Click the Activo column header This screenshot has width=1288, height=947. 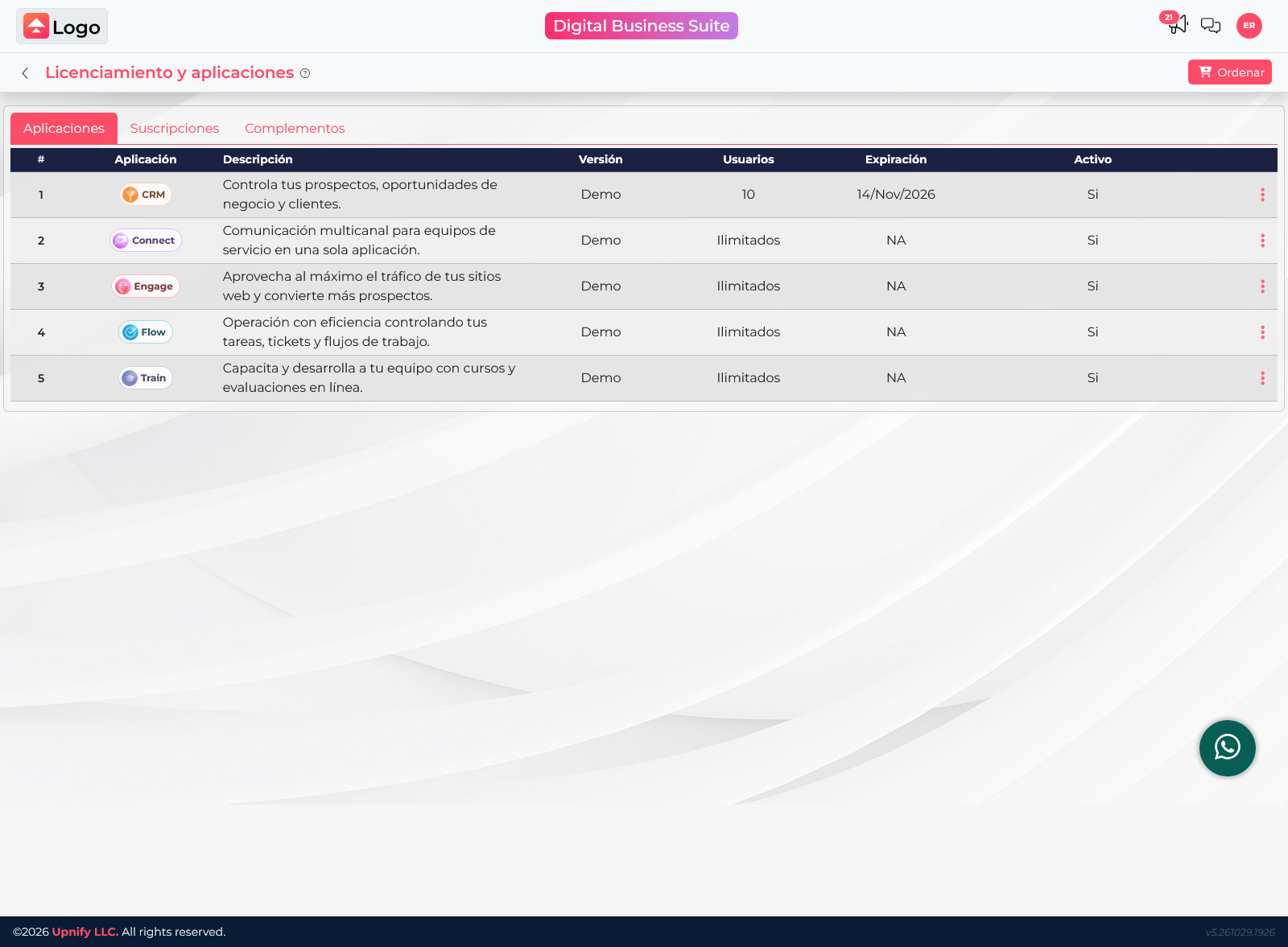[1092, 159]
